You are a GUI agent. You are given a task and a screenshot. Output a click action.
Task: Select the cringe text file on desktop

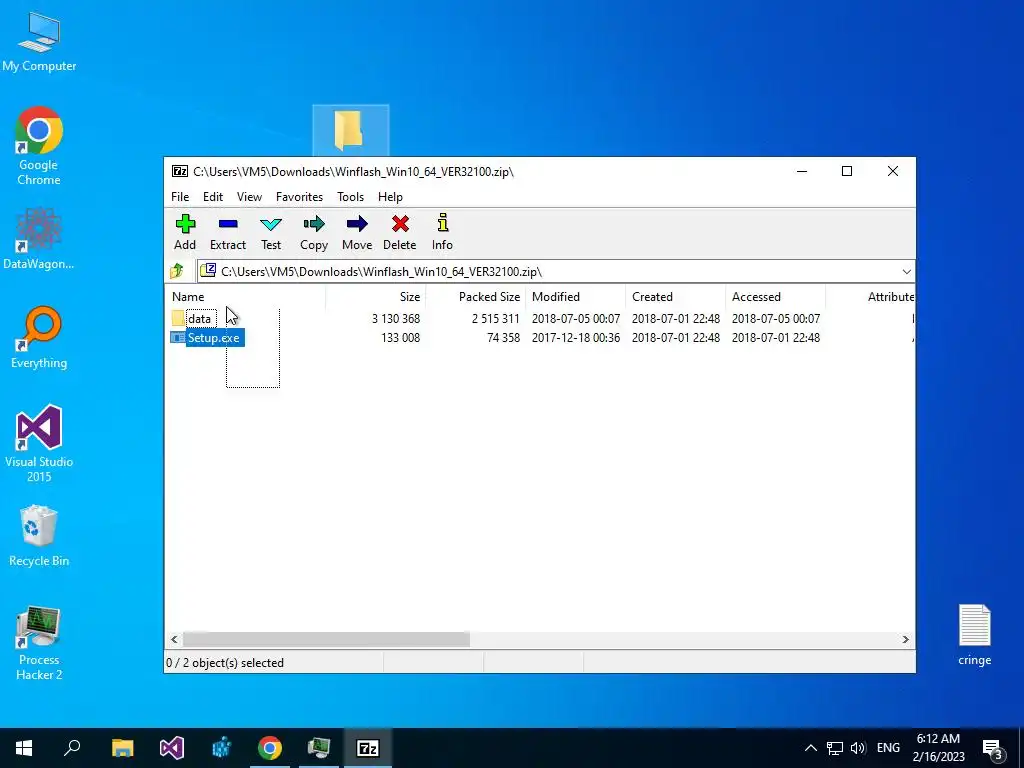(974, 635)
